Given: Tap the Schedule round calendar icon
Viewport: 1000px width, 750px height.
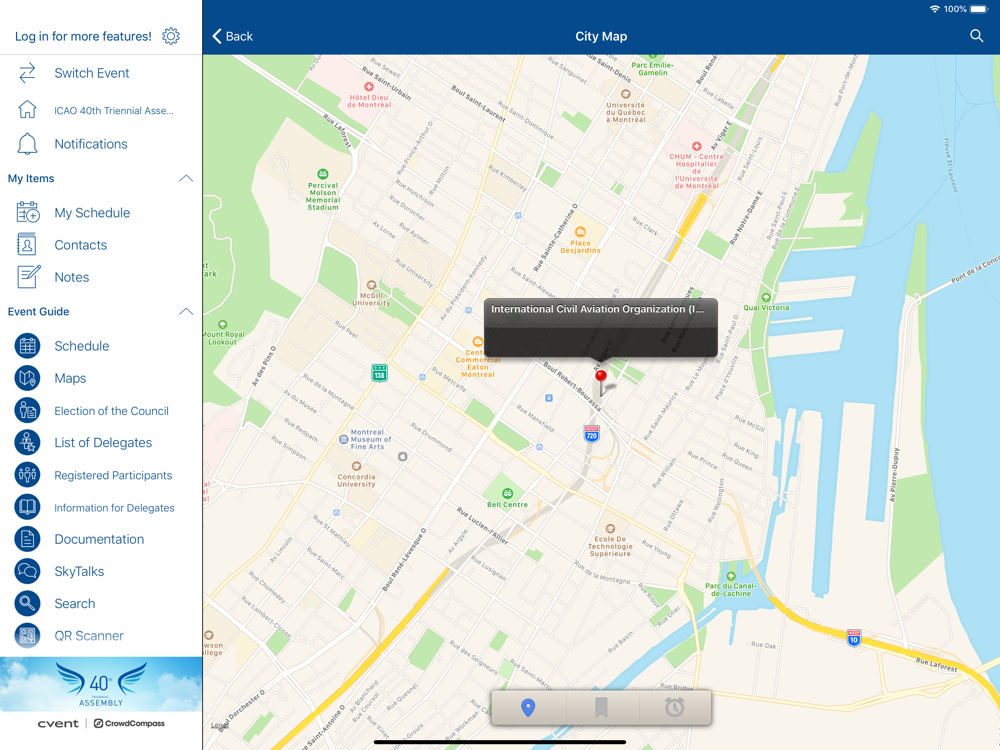Looking at the screenshot, I should pos(27,346).
